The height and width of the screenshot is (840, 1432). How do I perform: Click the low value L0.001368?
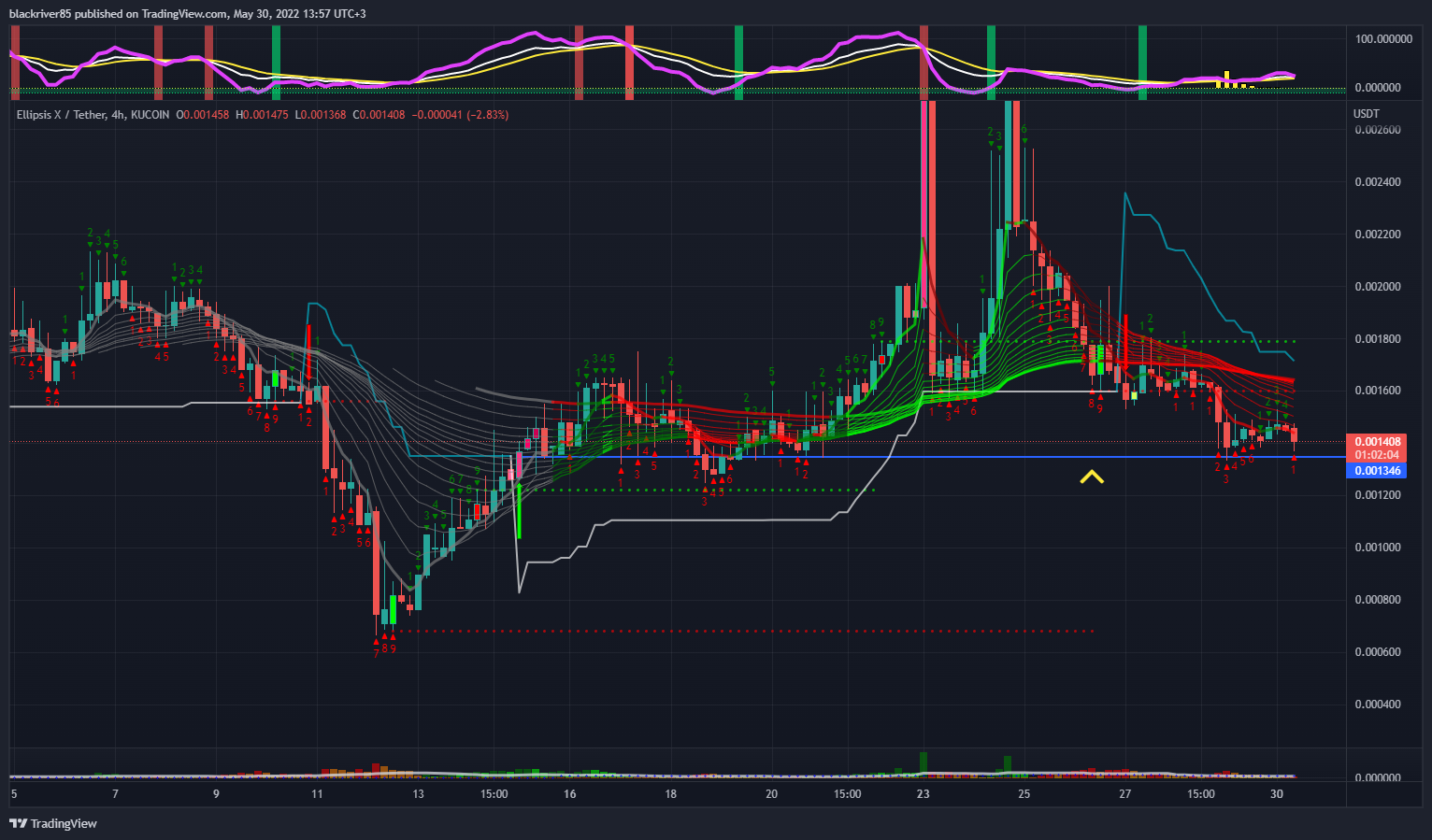coord(320,115)
